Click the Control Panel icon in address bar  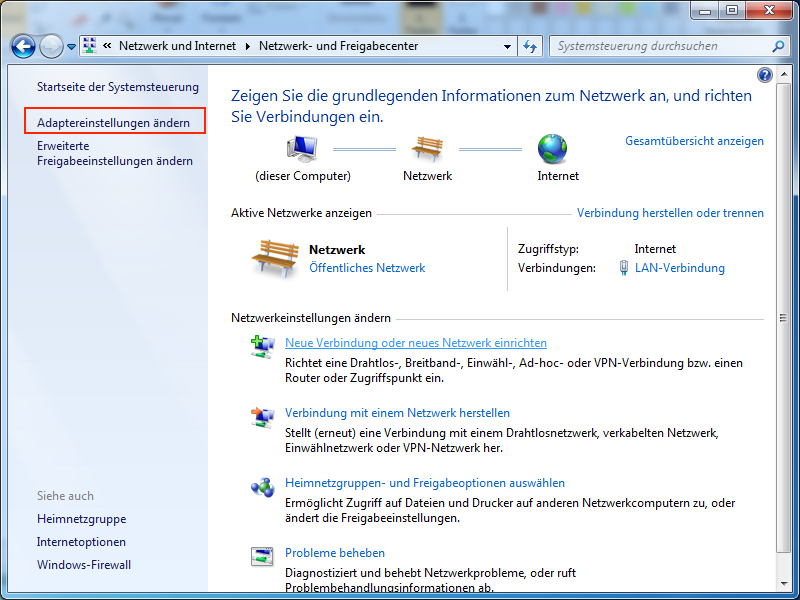(90, 45)
